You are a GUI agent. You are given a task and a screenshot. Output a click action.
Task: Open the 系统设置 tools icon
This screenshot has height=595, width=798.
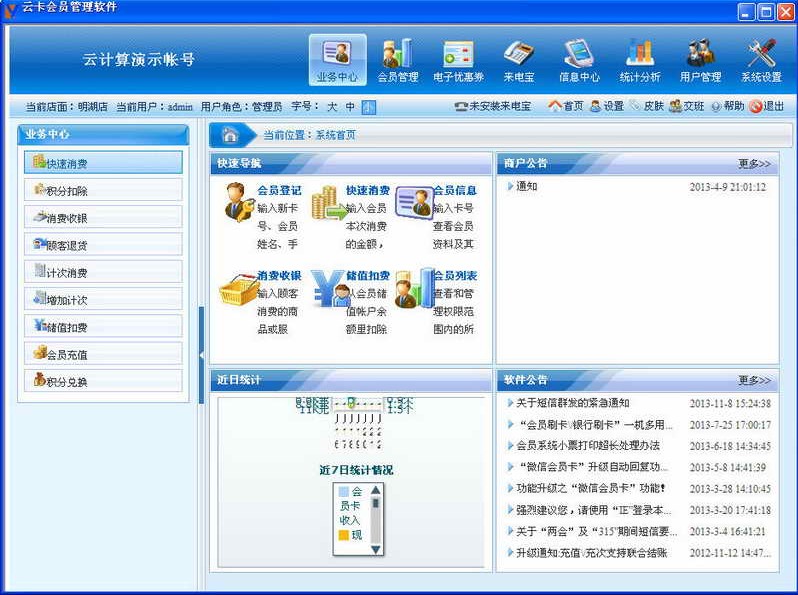pos(761,60)
